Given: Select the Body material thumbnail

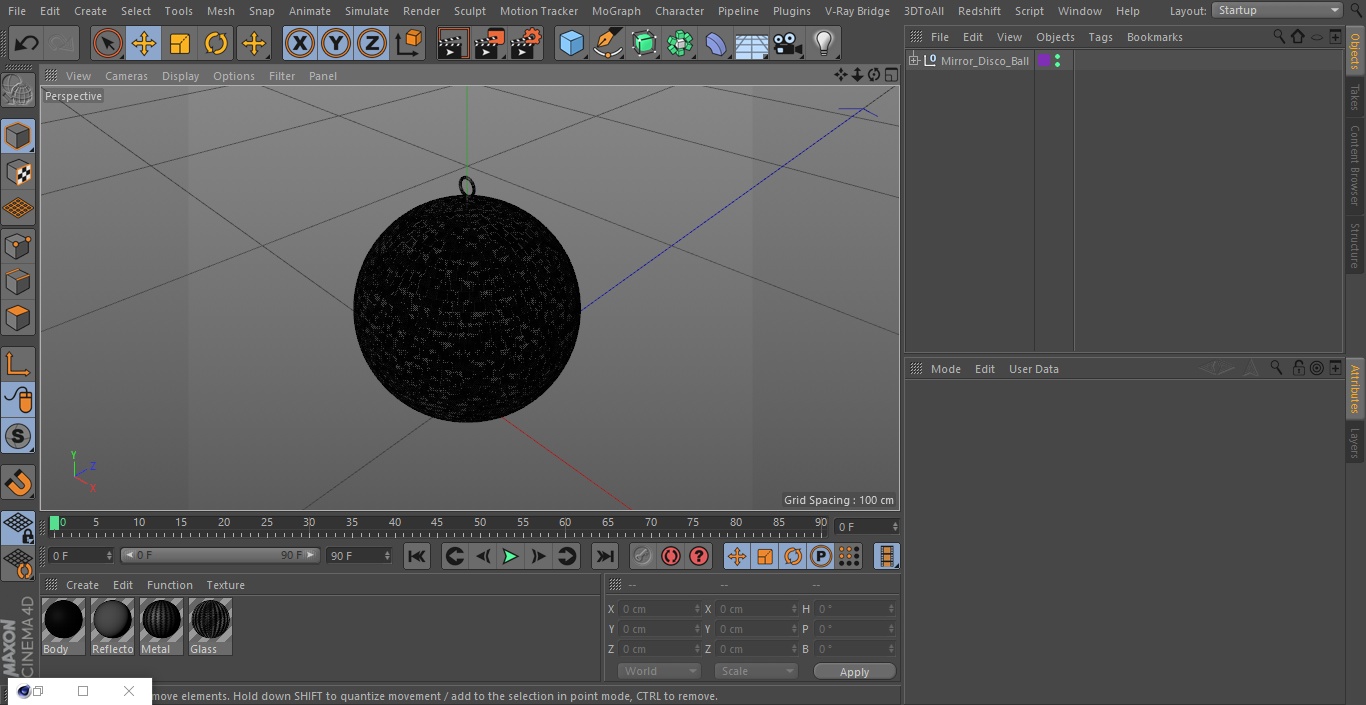Looking at the screenshot, I should (63, 627).
